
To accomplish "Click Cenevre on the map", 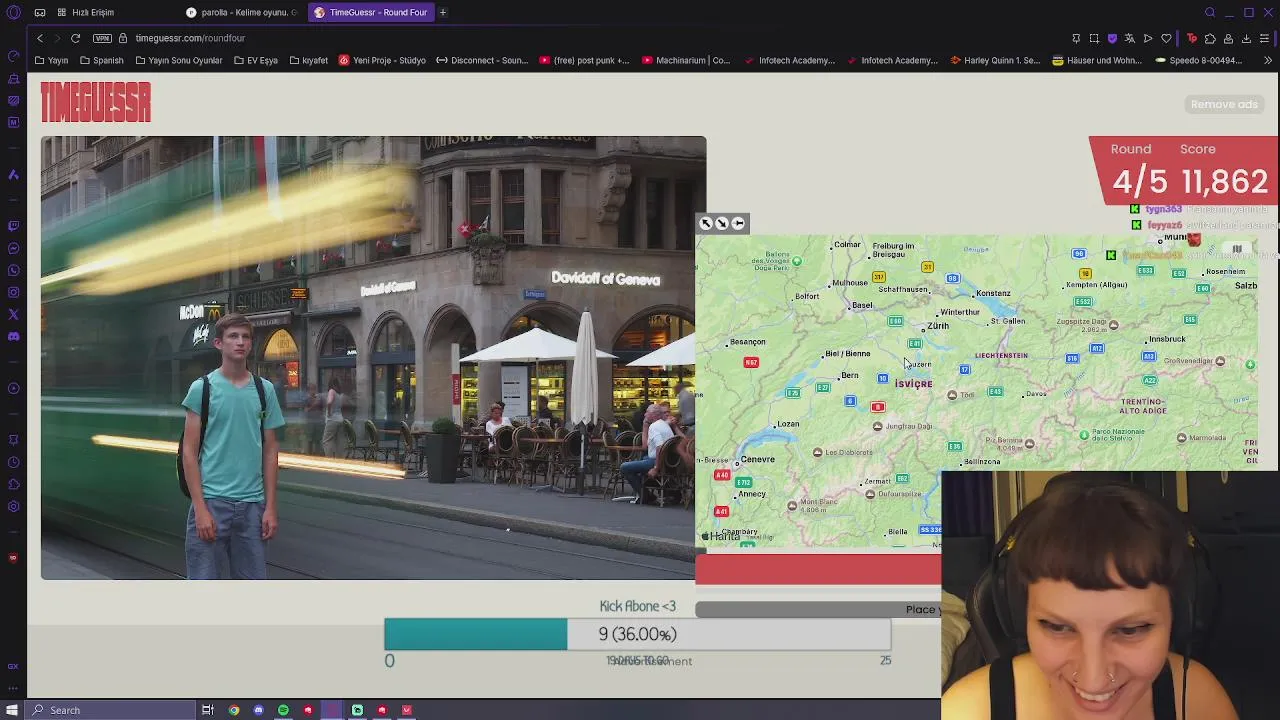I will coord(757,459).
